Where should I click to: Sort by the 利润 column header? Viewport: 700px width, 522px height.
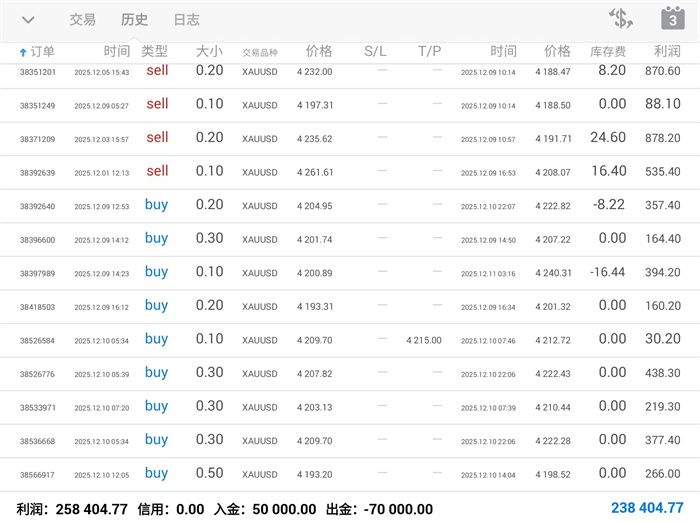point(667,51)
